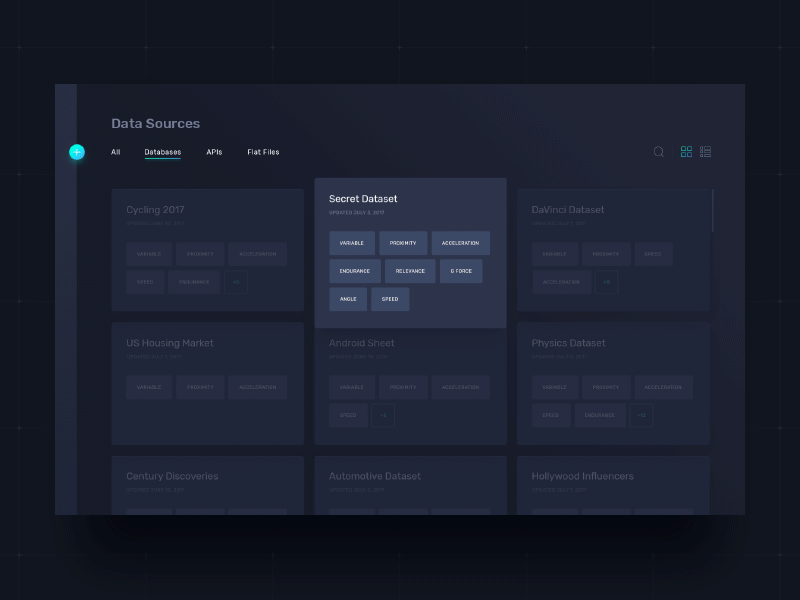Select the All tab

(115, 152)
